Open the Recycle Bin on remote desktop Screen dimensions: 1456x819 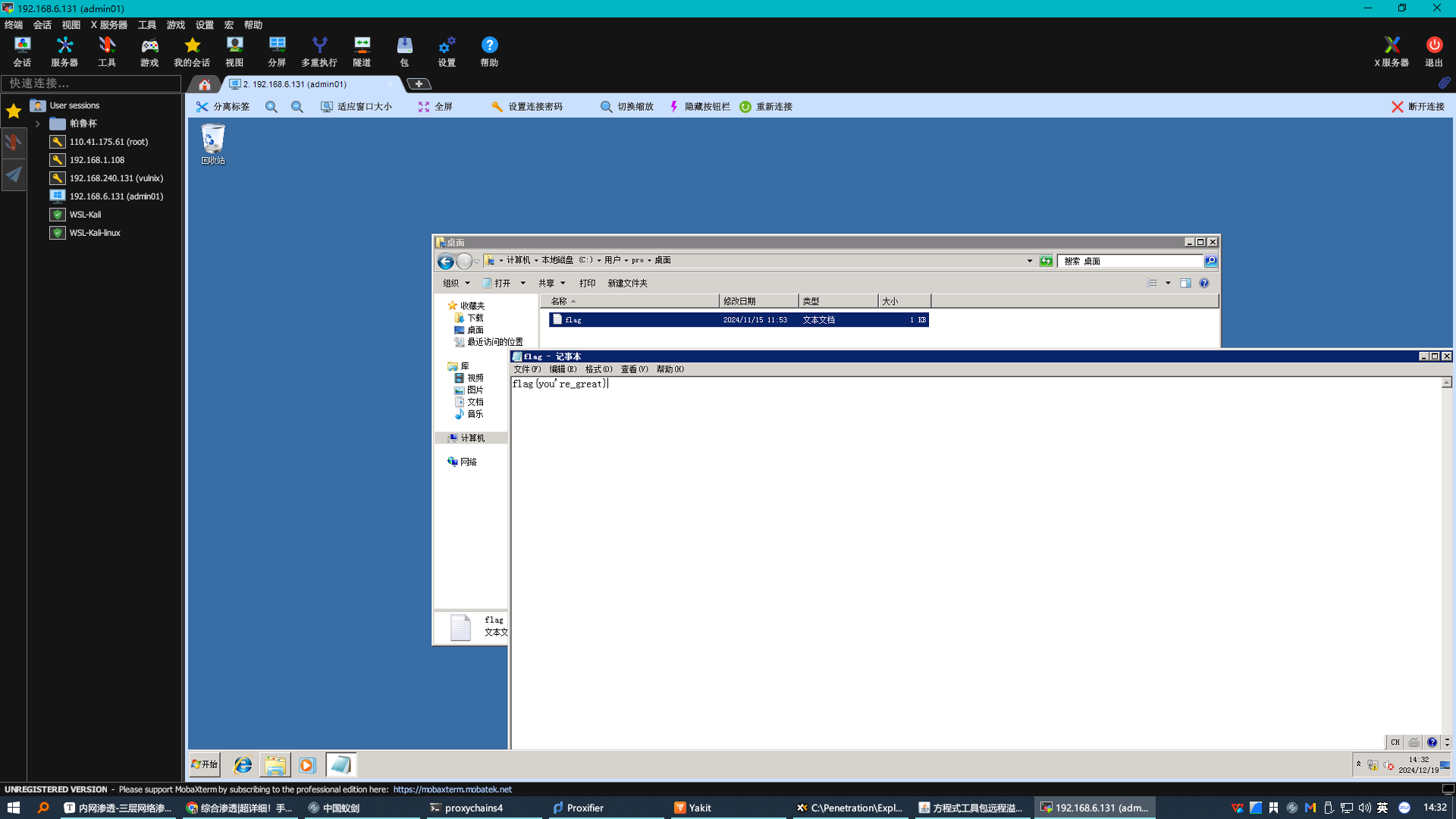(x=213, y=144)
